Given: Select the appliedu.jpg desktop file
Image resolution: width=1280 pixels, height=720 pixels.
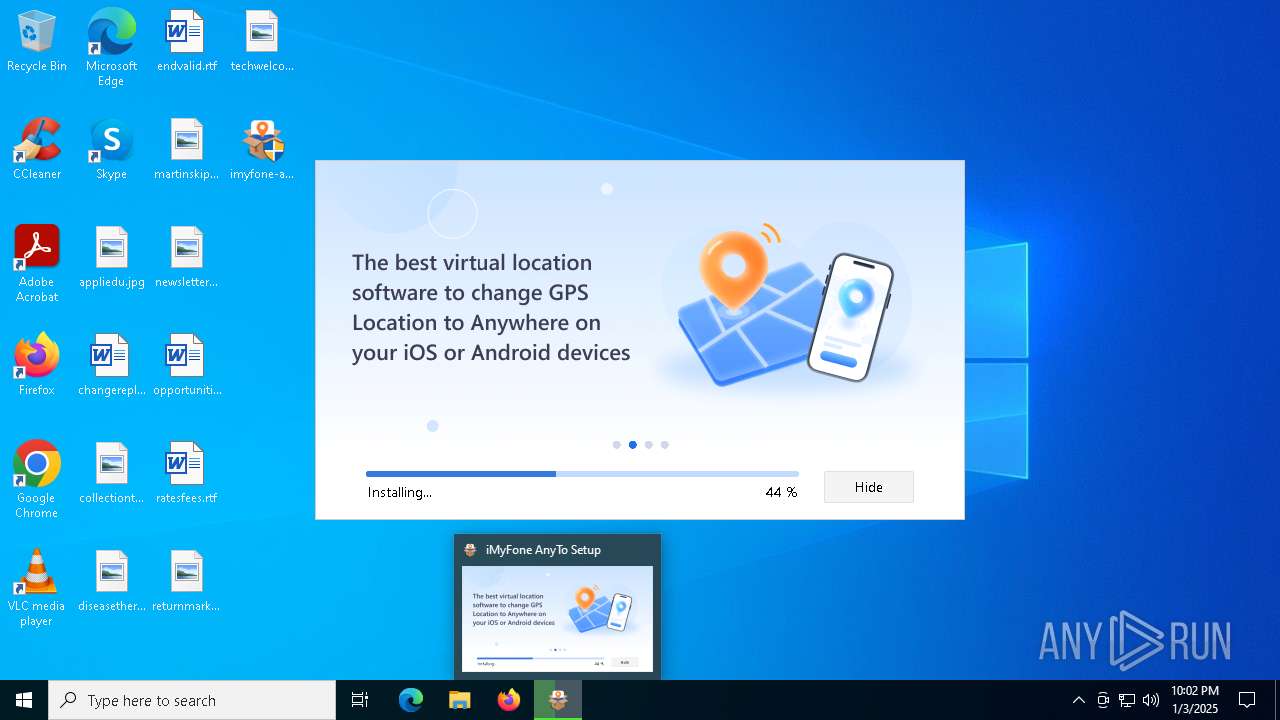Looking at the screenshot, I should point(111,258).
